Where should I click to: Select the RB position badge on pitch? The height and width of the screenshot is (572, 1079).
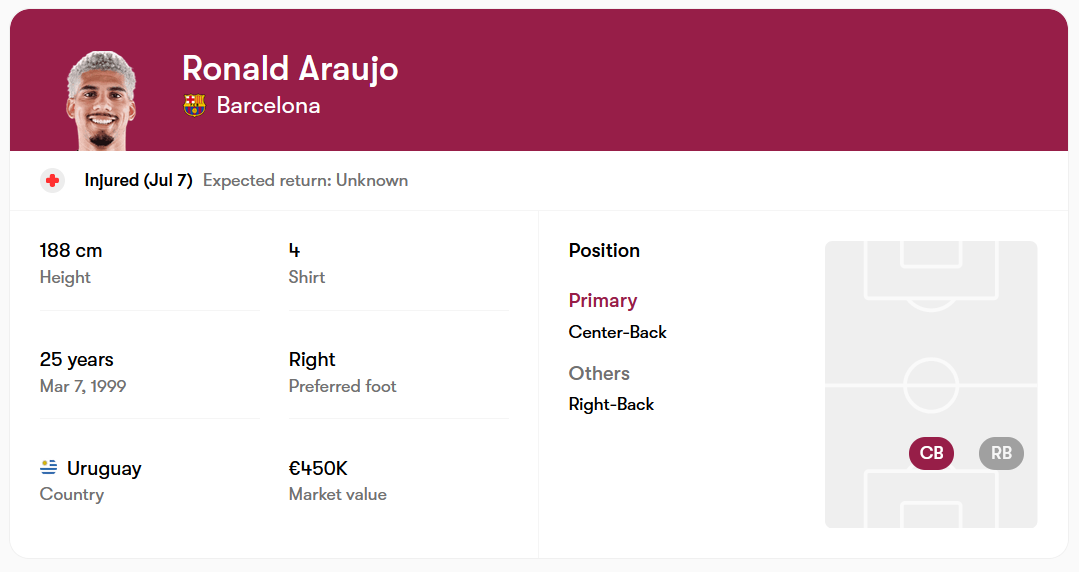point(1001,453)
